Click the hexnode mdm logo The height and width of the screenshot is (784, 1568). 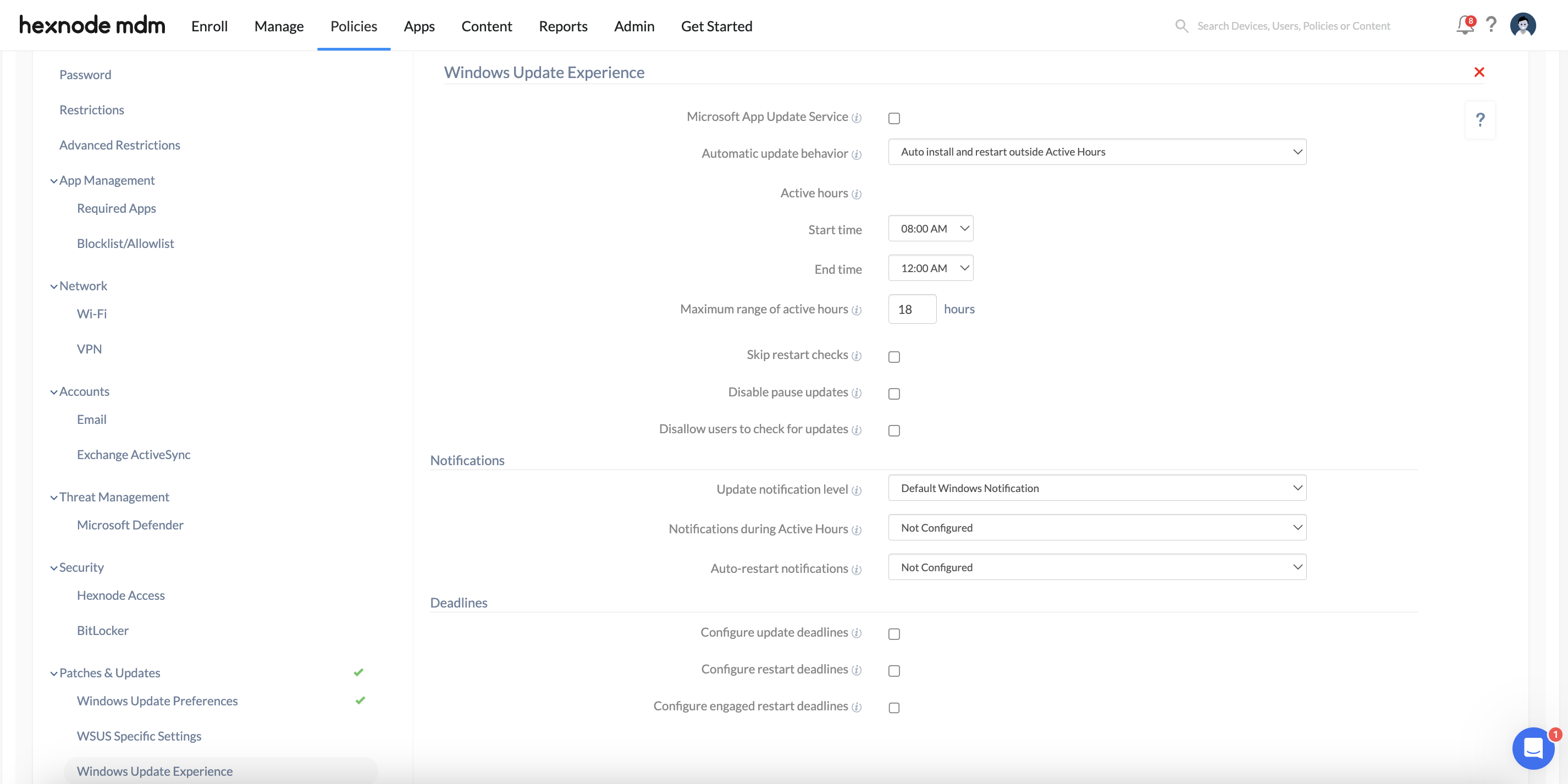tap(92, 25)
